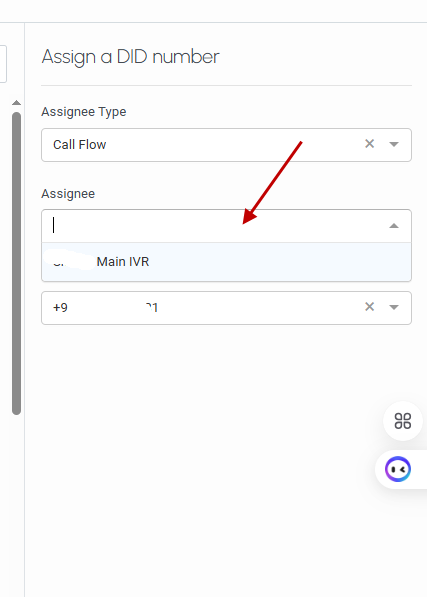Viewport: 427px width, 597px height.
Task: Click the scrollbar up arrow
Action: coord(16,102)
